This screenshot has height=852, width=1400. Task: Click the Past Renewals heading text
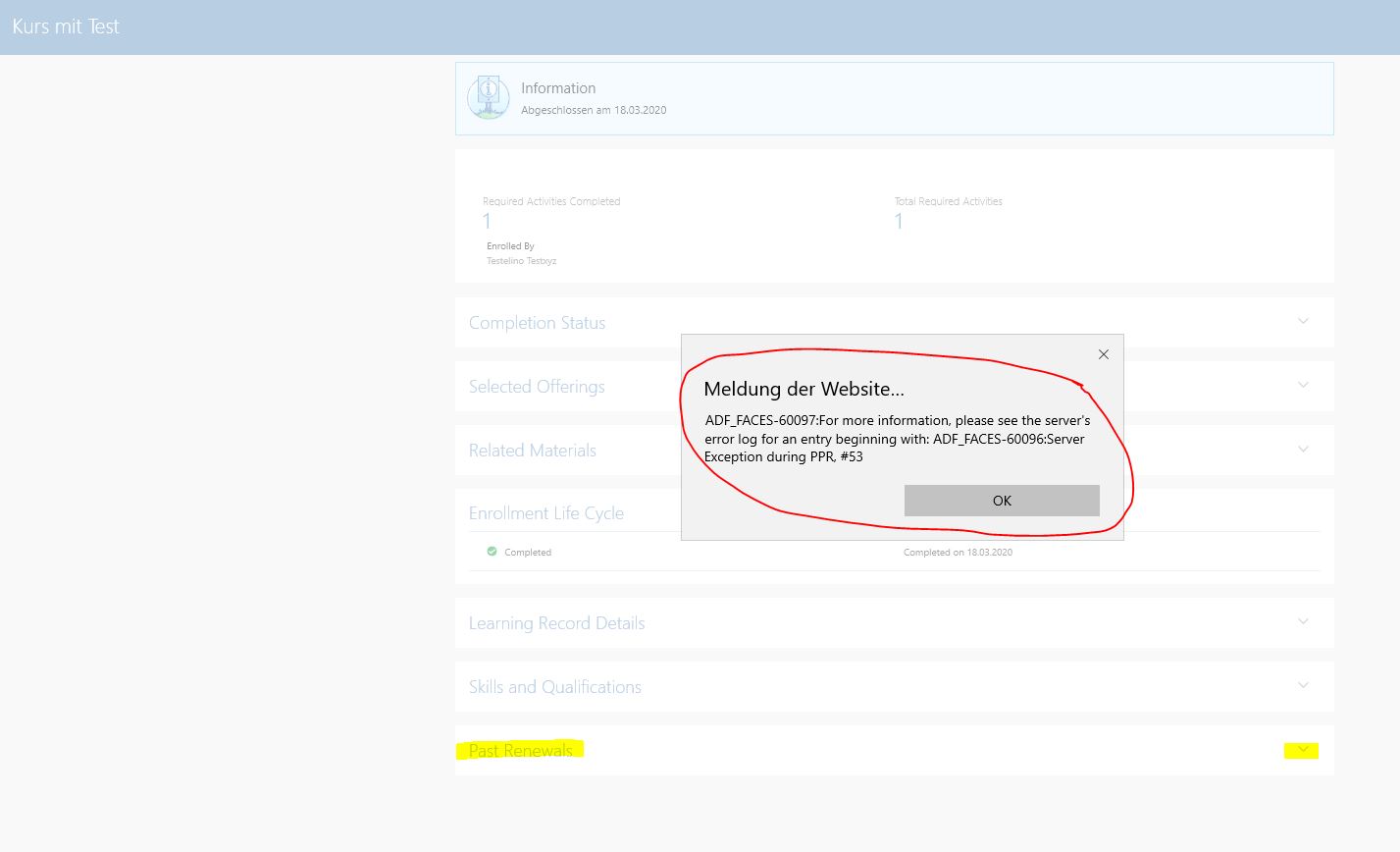coord(521,751)
